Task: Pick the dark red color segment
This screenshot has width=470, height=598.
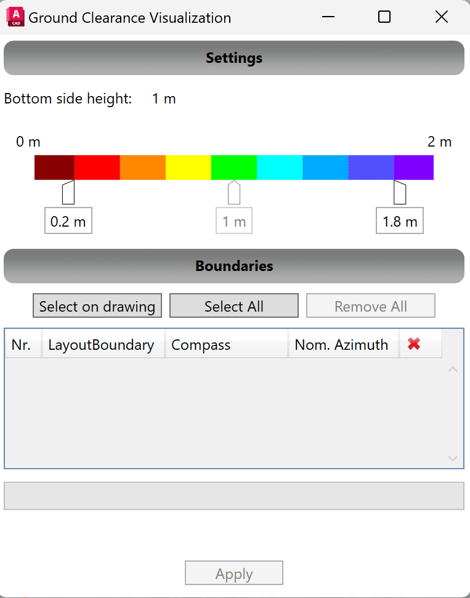Action: click(x=54, y=167)
